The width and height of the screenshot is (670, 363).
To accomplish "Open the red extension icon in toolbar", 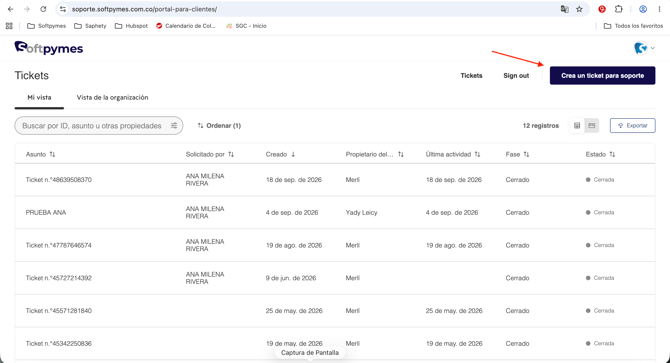I will pos(602,9).
